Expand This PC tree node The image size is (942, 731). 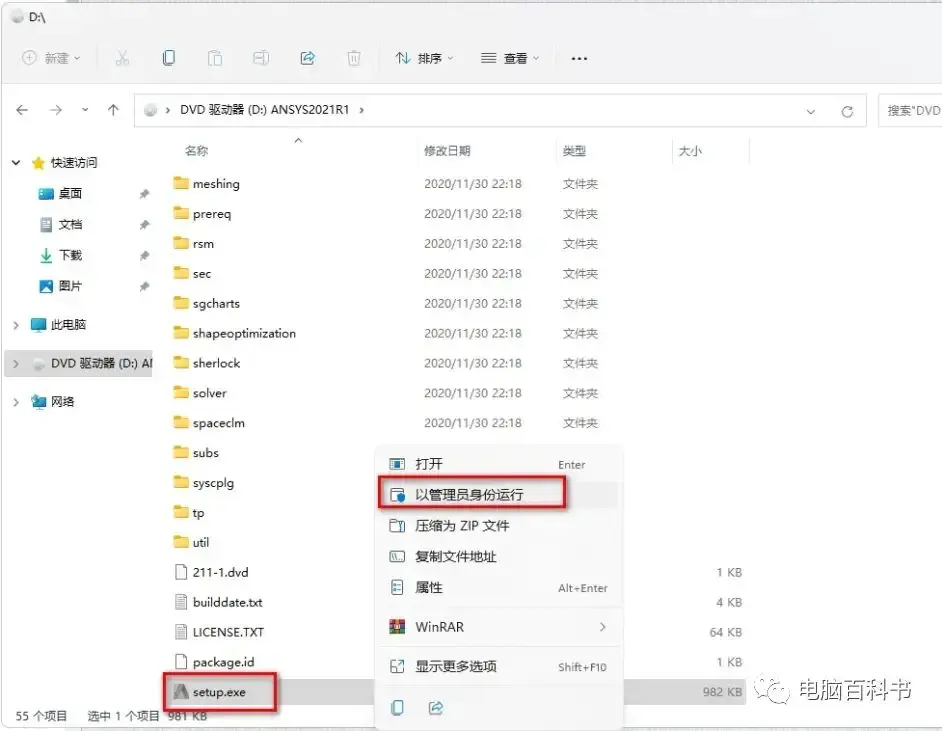click(x=16, y=325)
